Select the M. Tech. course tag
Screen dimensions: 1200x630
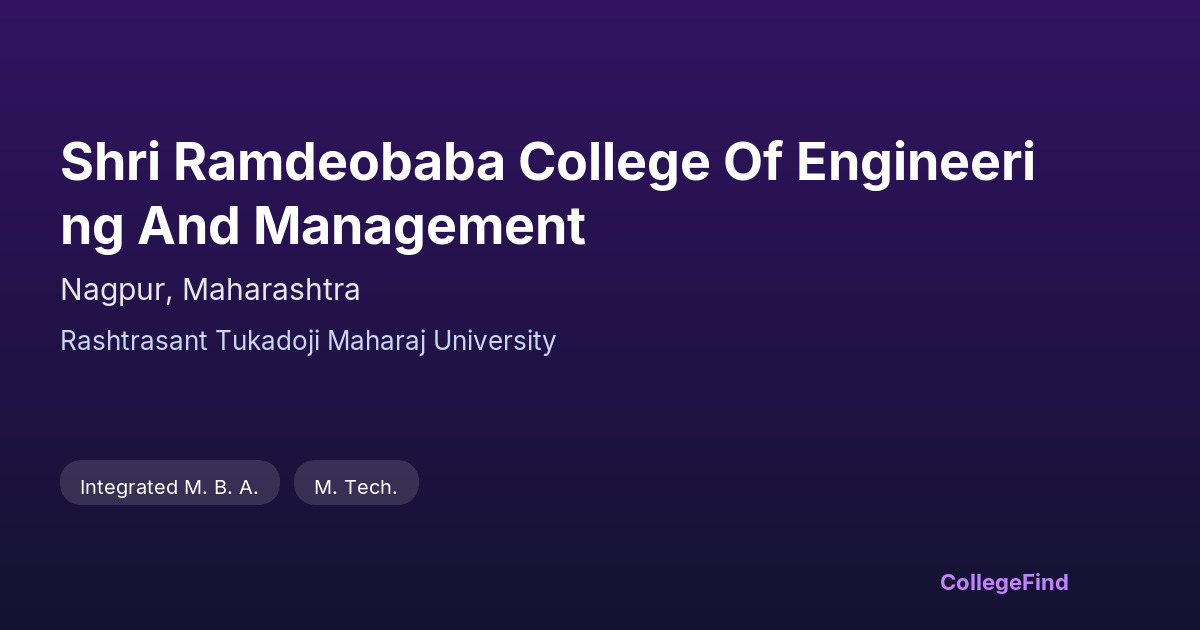pos(356,487)
